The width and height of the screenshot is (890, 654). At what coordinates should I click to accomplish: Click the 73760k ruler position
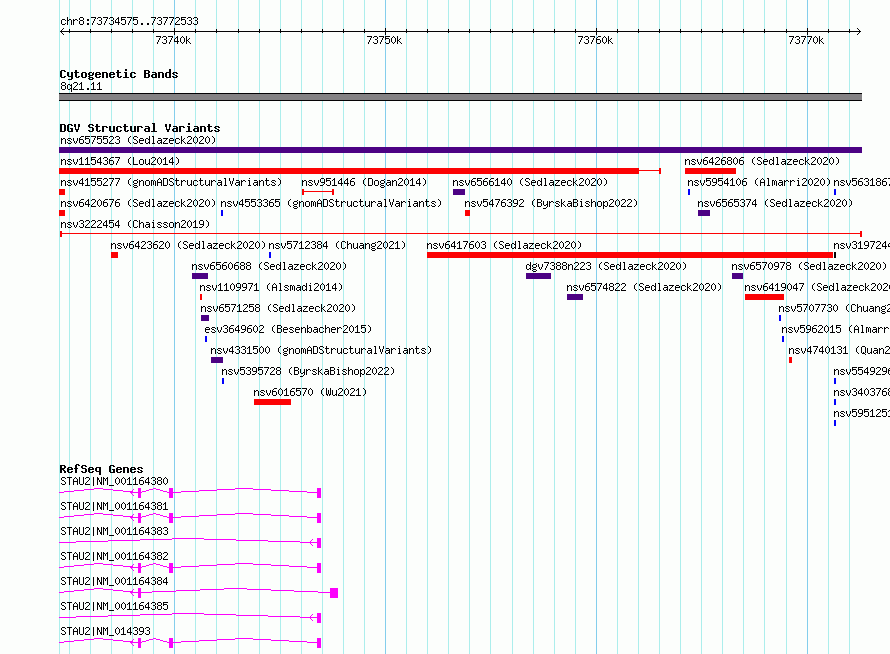coord(595,40)
